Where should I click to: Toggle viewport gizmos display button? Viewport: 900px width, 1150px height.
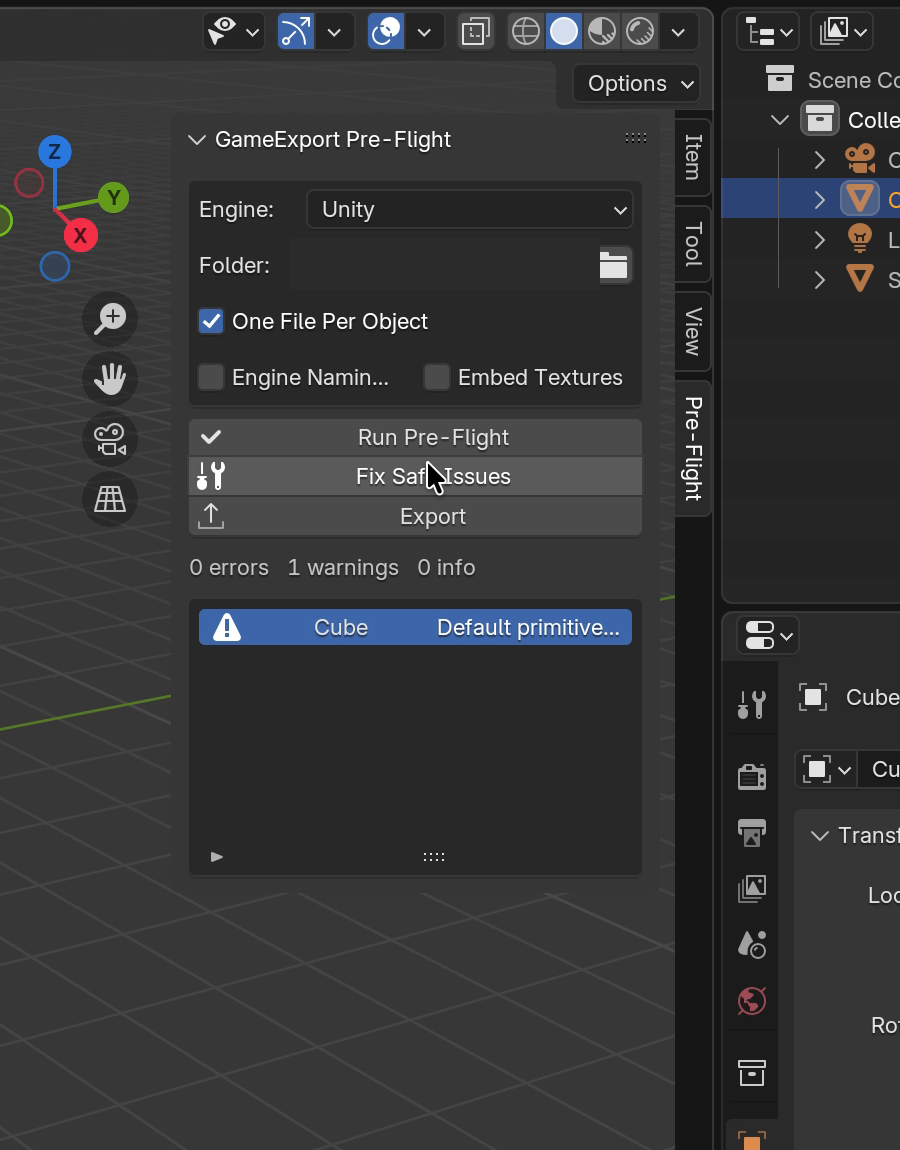tap(296, 32)
